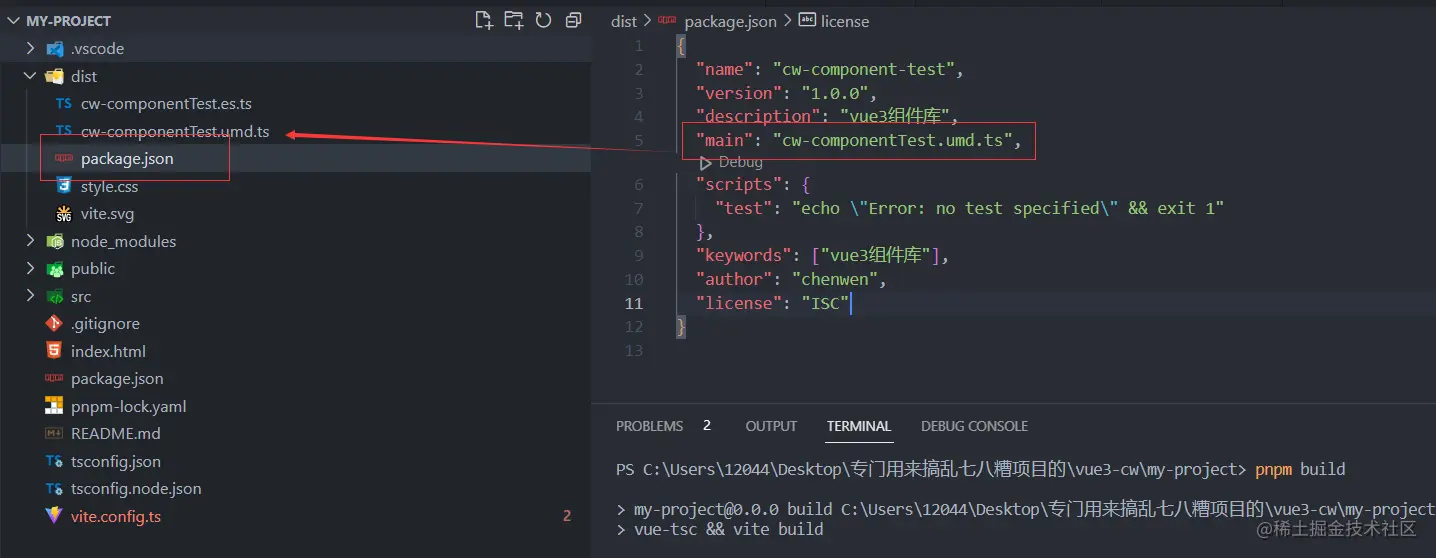This screenshot has width=1436, height=558.
Task: Click the pnpm build command in terminal
Action: coord(1300,469)
